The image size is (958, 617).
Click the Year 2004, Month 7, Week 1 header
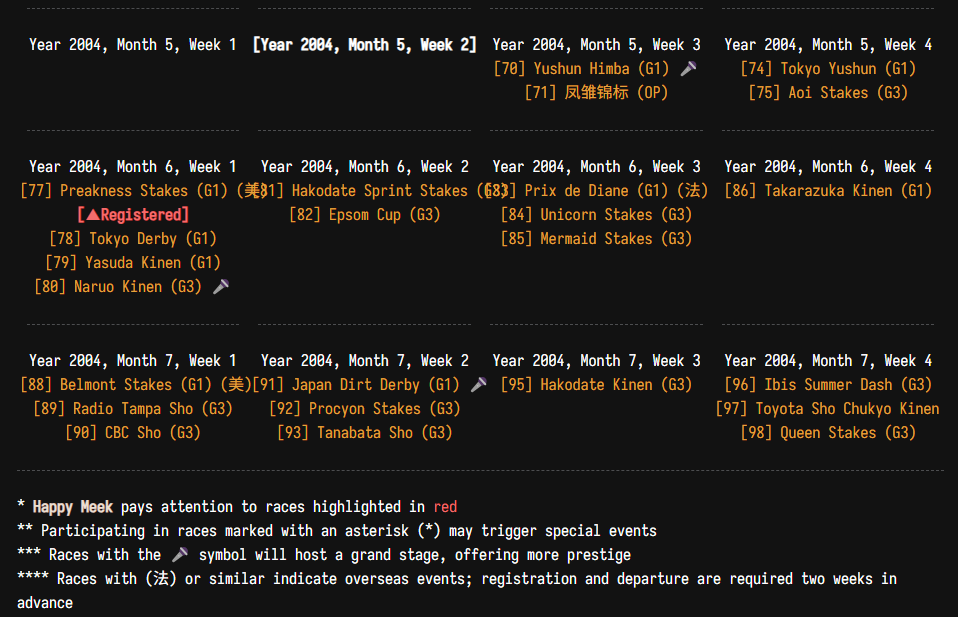[x=133, y=360]
